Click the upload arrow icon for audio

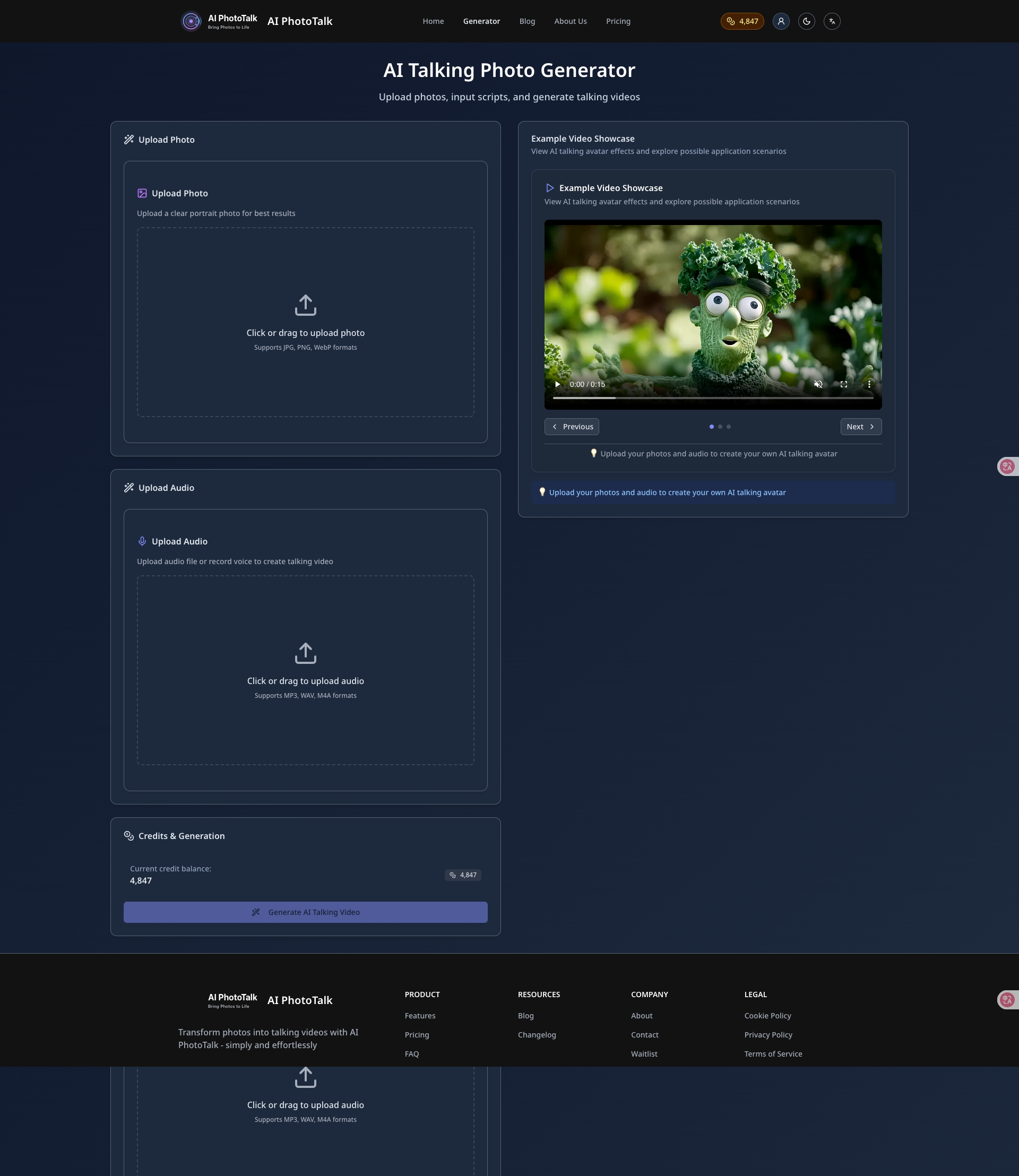pyautogui.click(x=305, y=653)
